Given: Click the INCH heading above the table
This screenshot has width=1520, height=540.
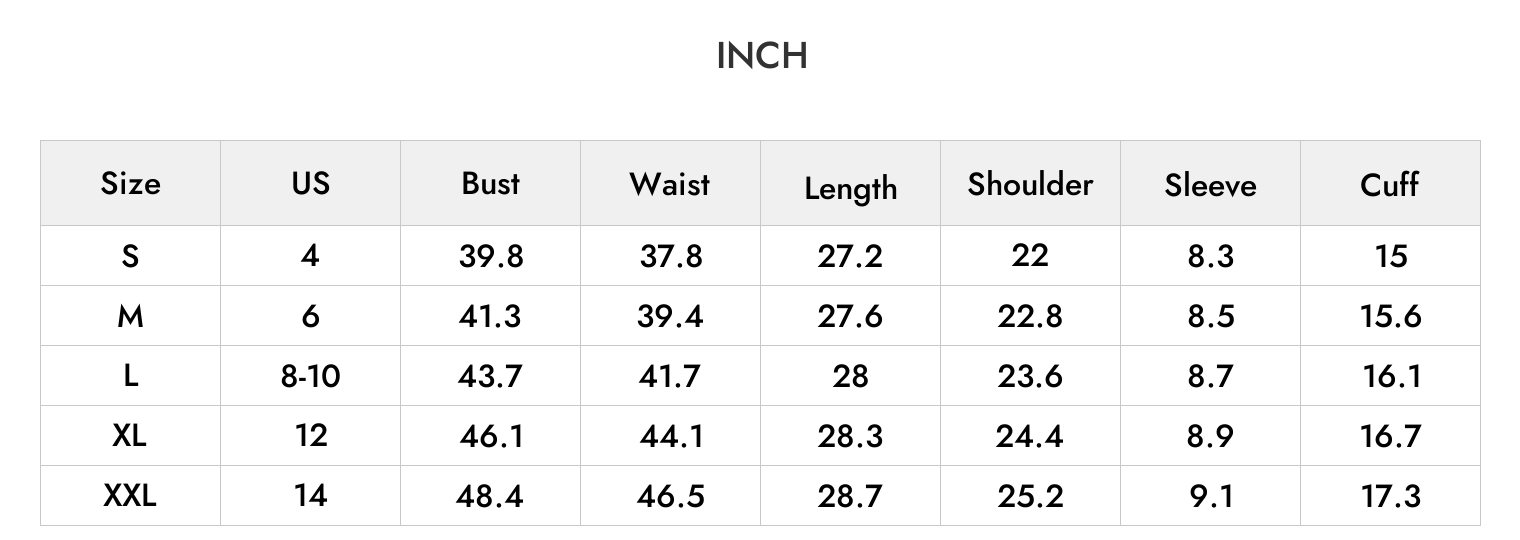Looking at the screenshot, I should [762, 56].
